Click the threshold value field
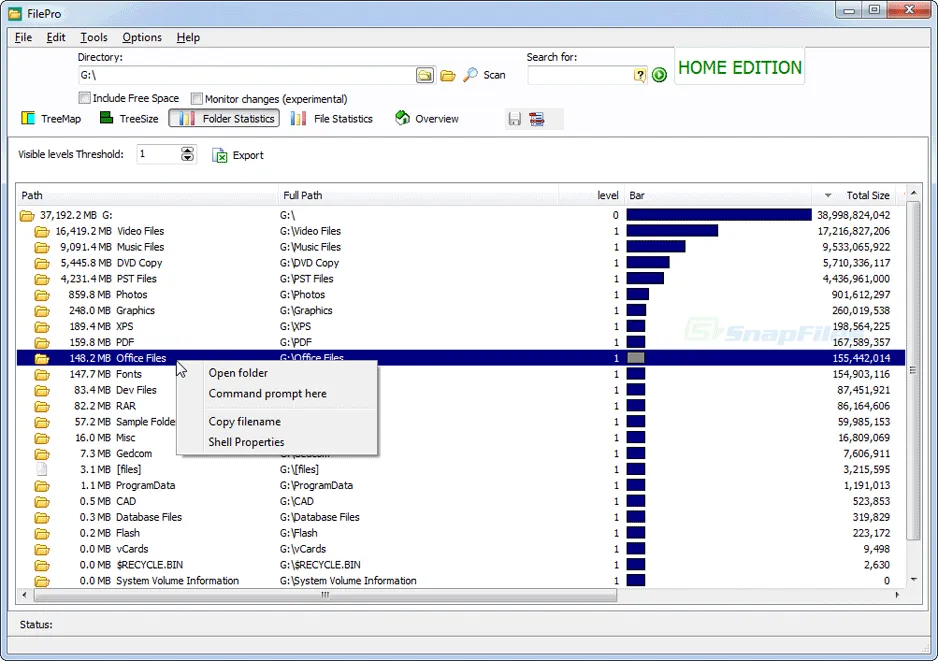Screen dimensions: 938x661 tap(159, 154)
